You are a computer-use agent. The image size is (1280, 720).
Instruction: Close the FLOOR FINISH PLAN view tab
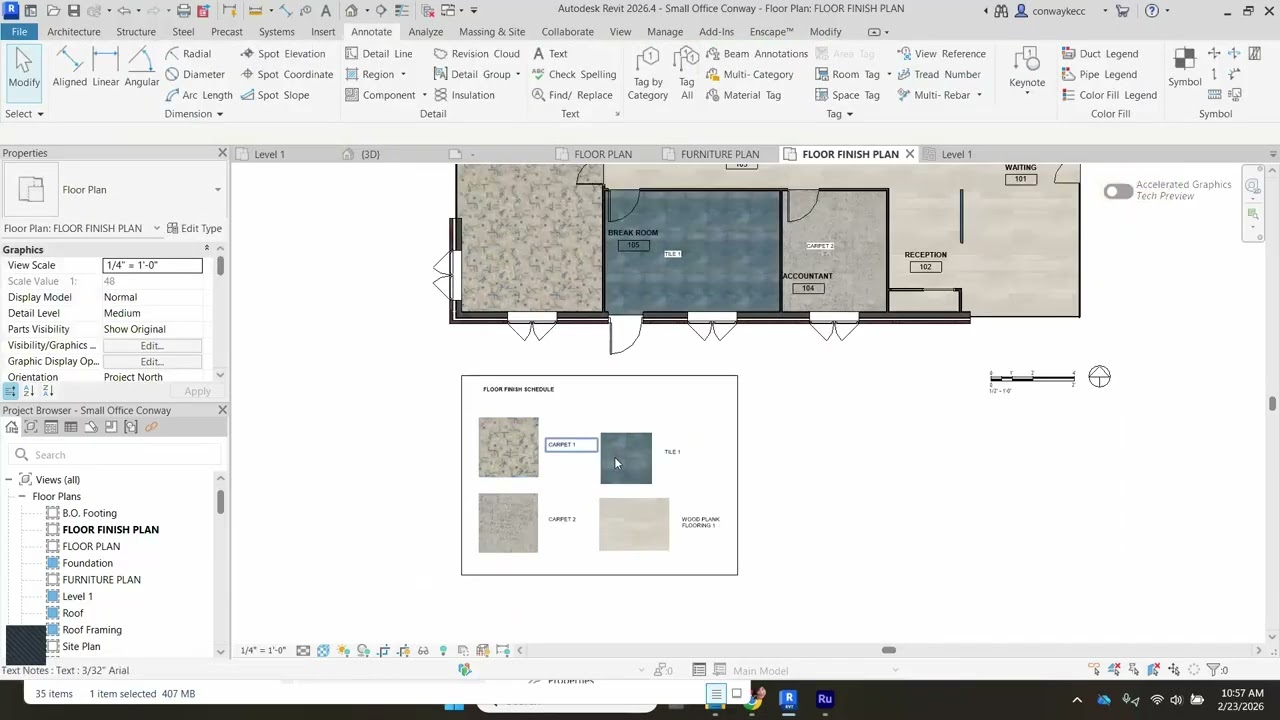coord(909,154)
